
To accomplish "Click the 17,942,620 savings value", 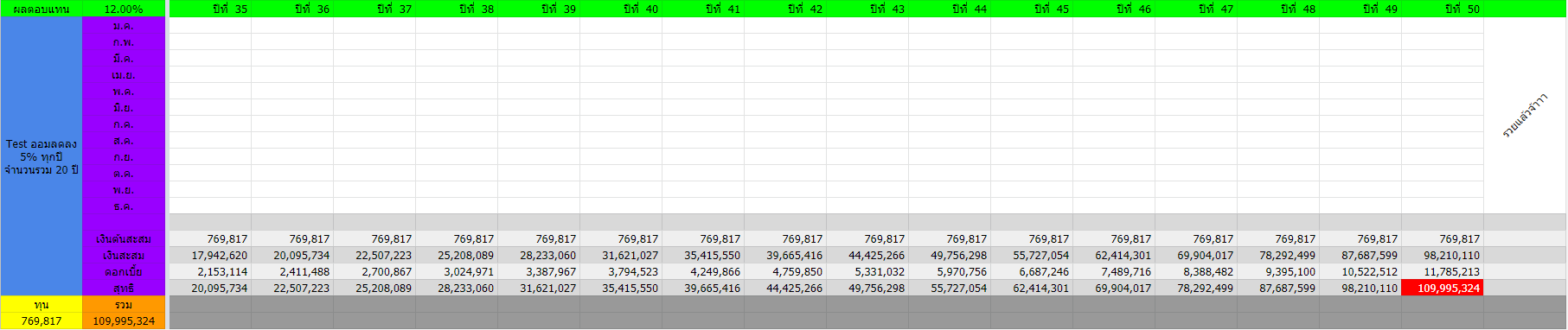I will coord(210,255).
